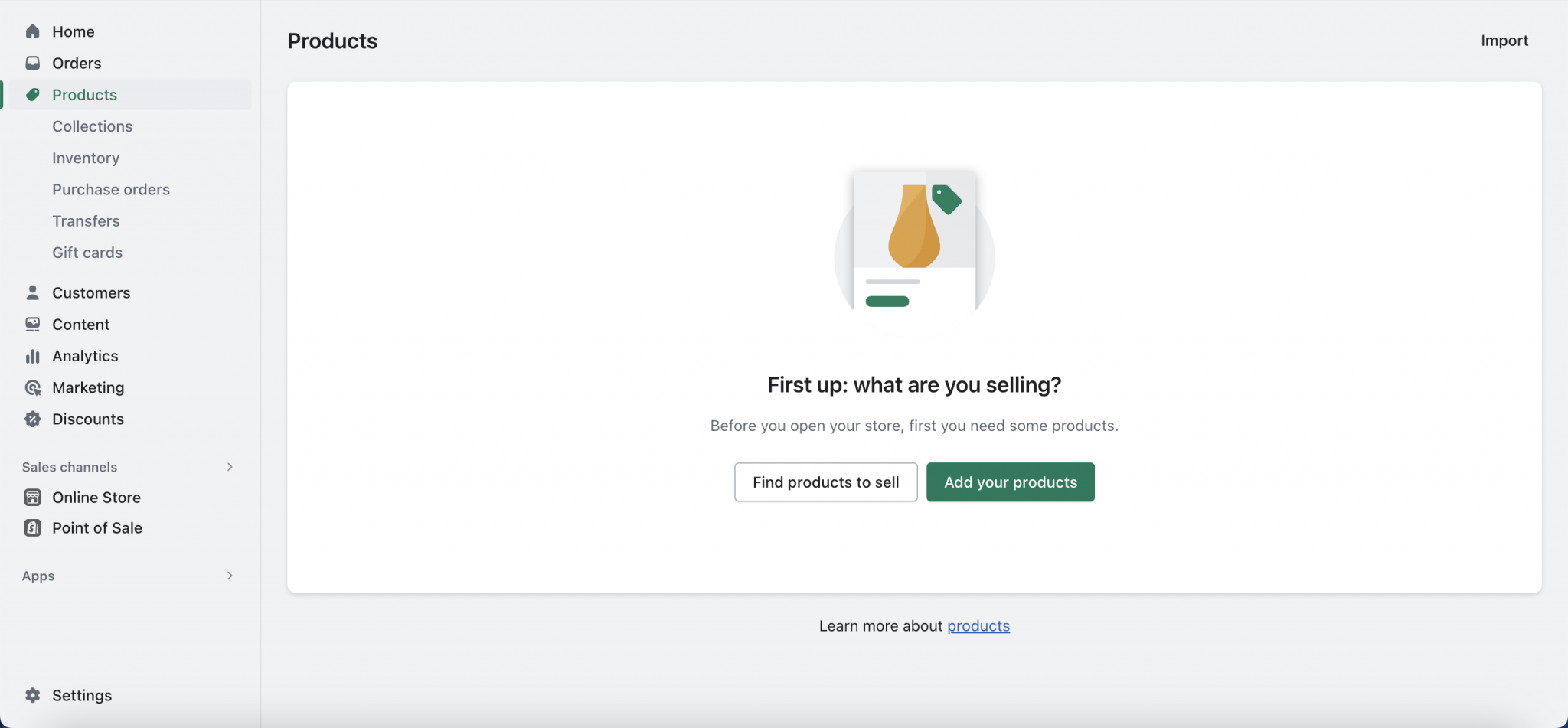Image resolution: width=1568 pixels, height=728 pixels.
Task: Go to Inventory in the sidebar
Action: (x=86, y=158)
